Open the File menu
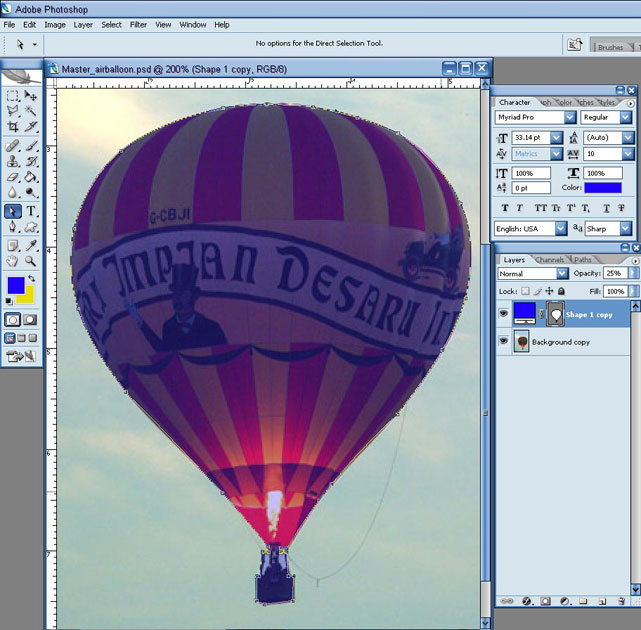Image resolution: width=641 pixels, height=630 pixels. click(9, 25)
